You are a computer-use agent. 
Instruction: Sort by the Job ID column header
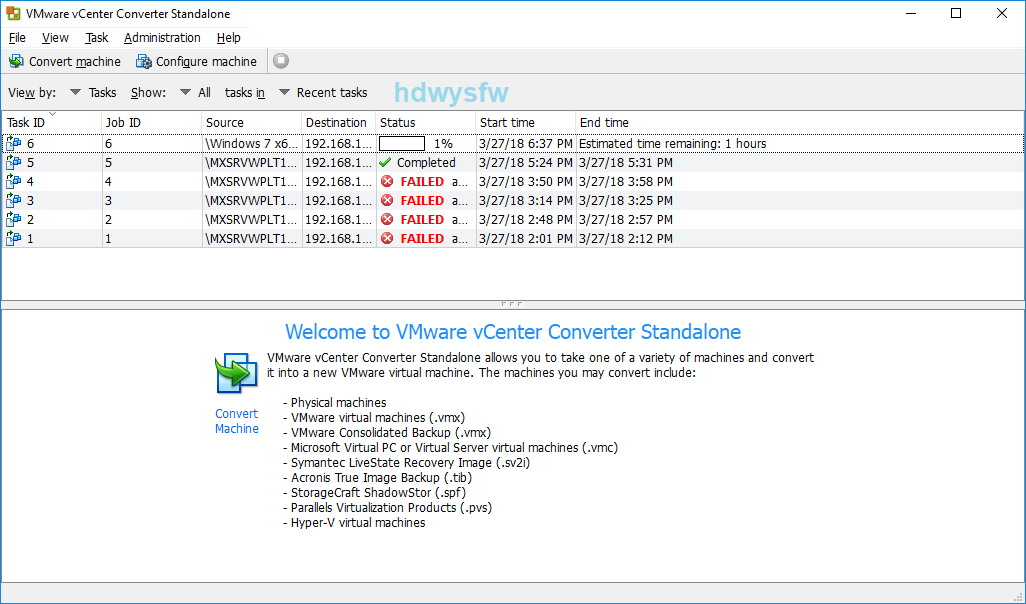point(152,122)
